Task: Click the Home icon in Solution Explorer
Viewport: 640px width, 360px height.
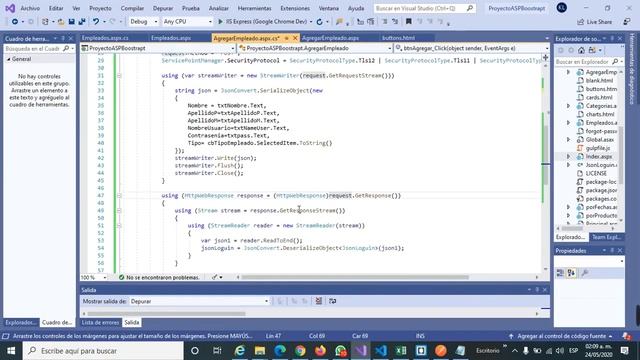Action: [581, 50]
